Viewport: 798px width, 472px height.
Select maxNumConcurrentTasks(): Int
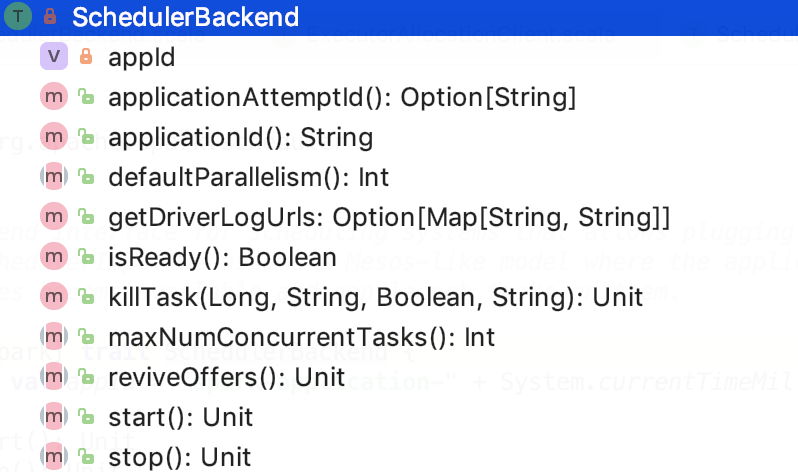tap(301, 338)
